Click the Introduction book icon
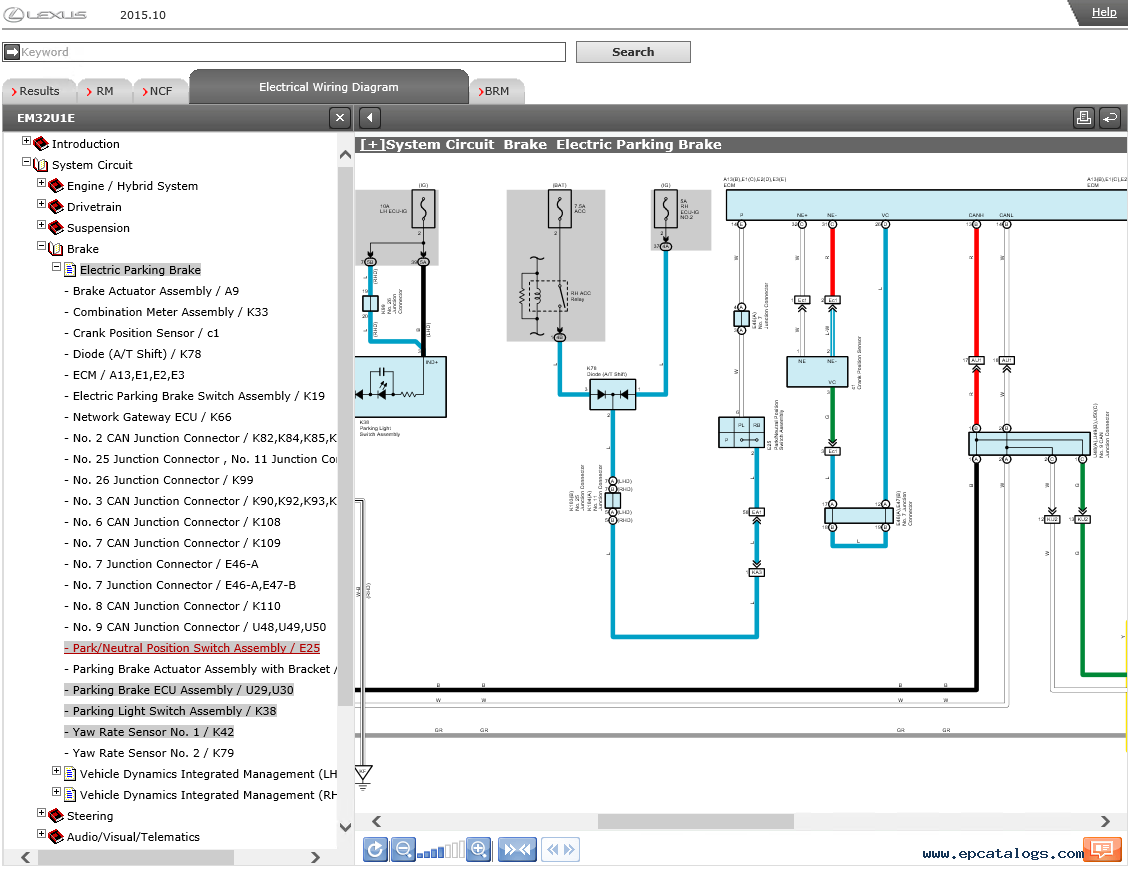 pos(41,144)
